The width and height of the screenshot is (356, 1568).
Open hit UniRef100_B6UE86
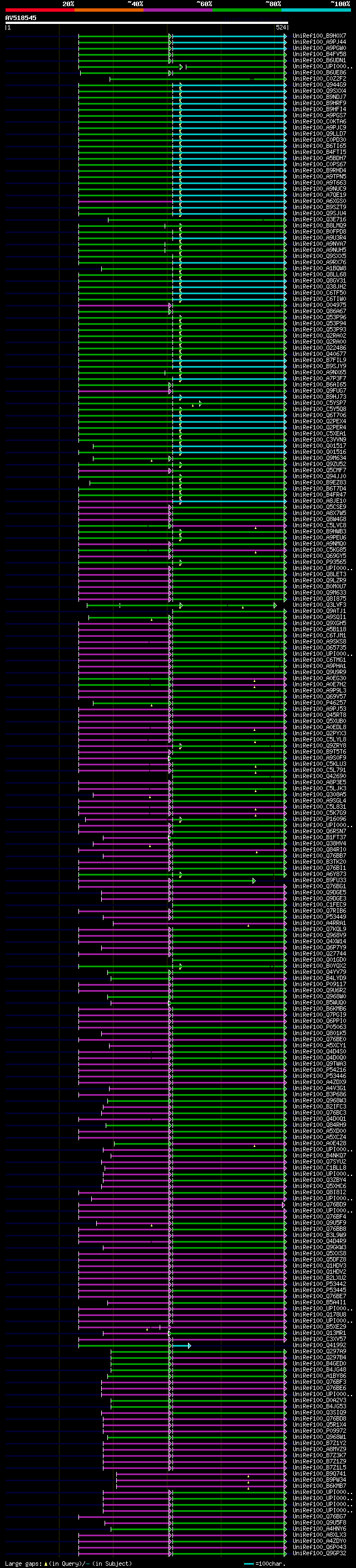319,72
